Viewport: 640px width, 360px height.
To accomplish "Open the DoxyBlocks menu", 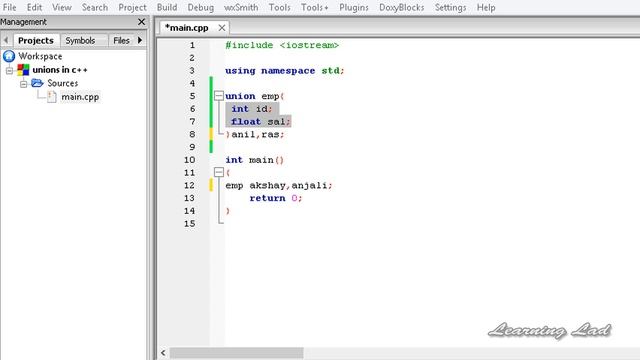I will pyautogui.click(x=402, y=7).
